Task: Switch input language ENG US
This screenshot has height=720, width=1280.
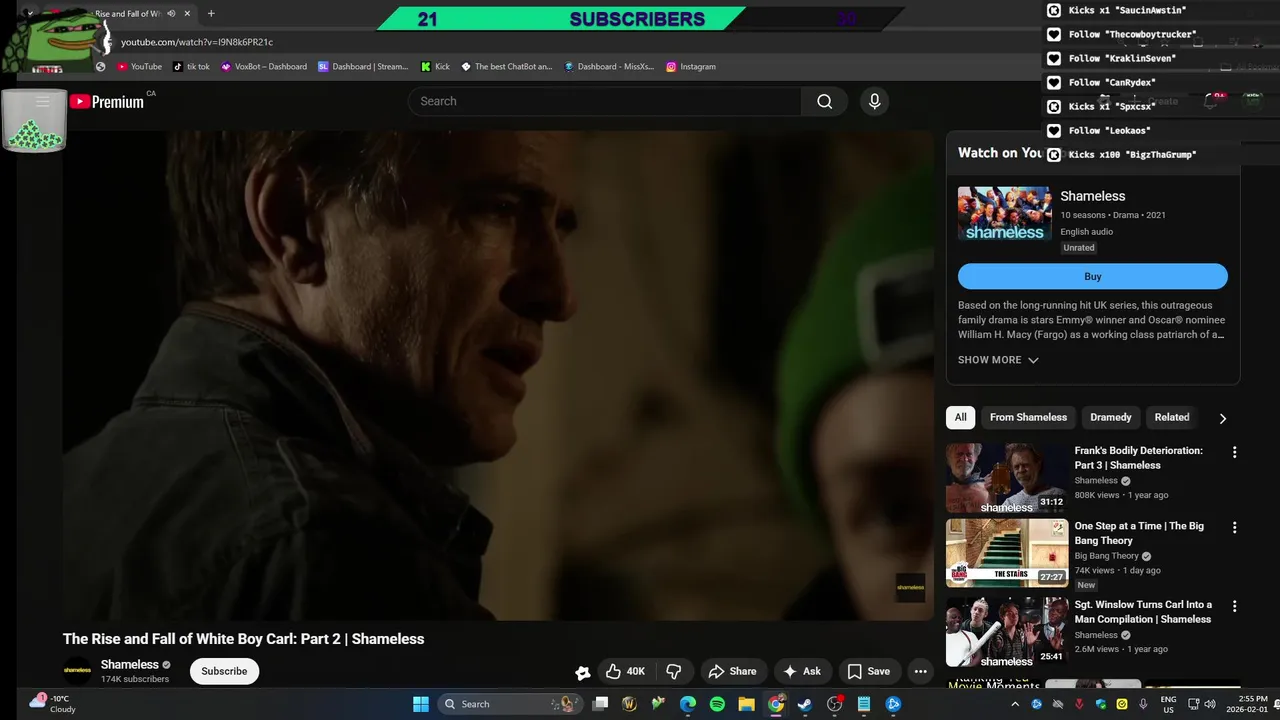Action: (x=1168, y=704)
